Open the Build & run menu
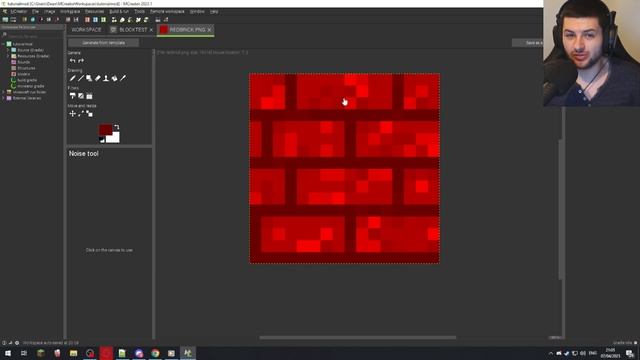The height and width of the screenshot is (360, 640). pos(119,11)
